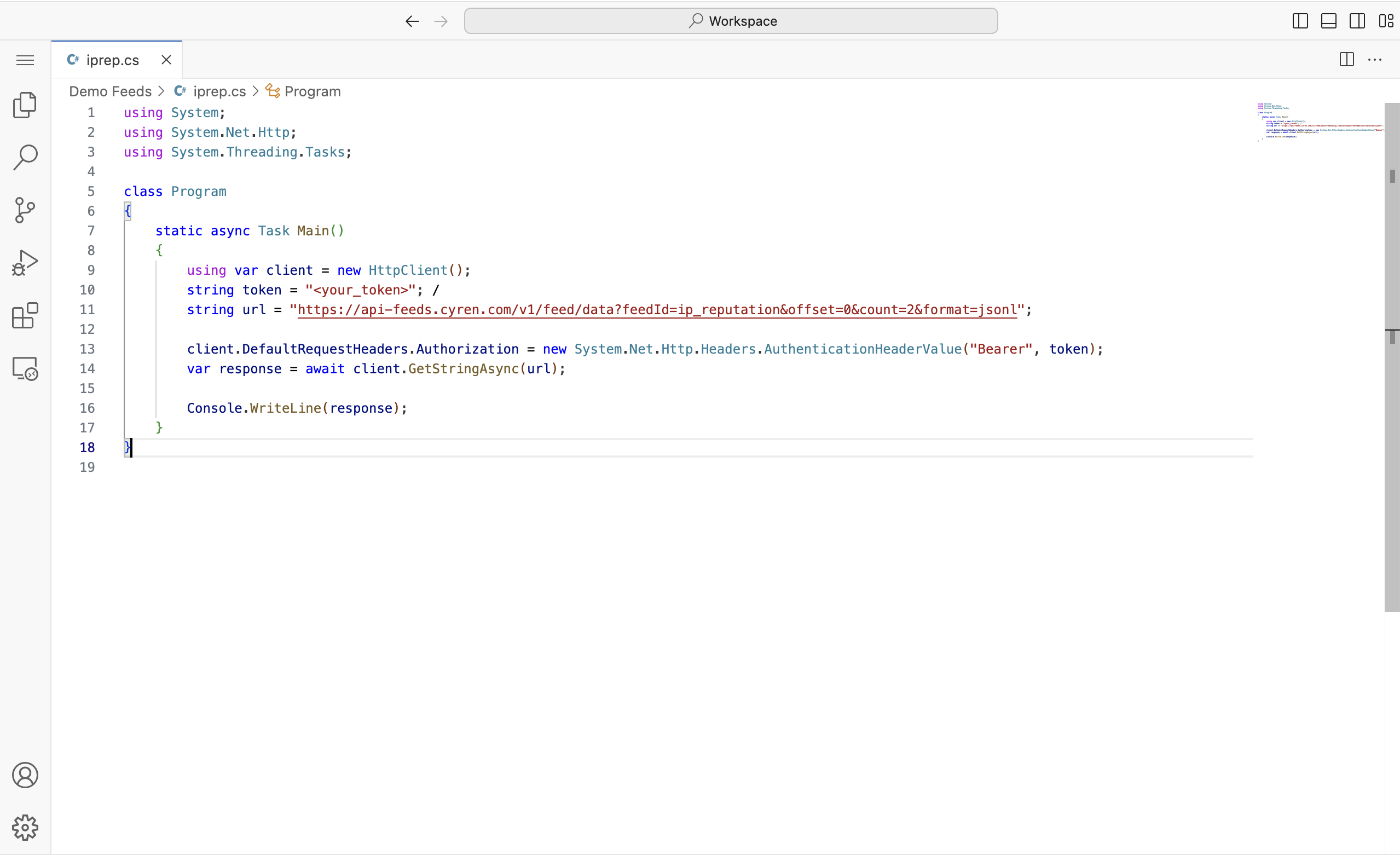Viewport: 1400px width, 855px height.
Task: Toggle the bottom panel visibility
Action: tap(1328, 21)
